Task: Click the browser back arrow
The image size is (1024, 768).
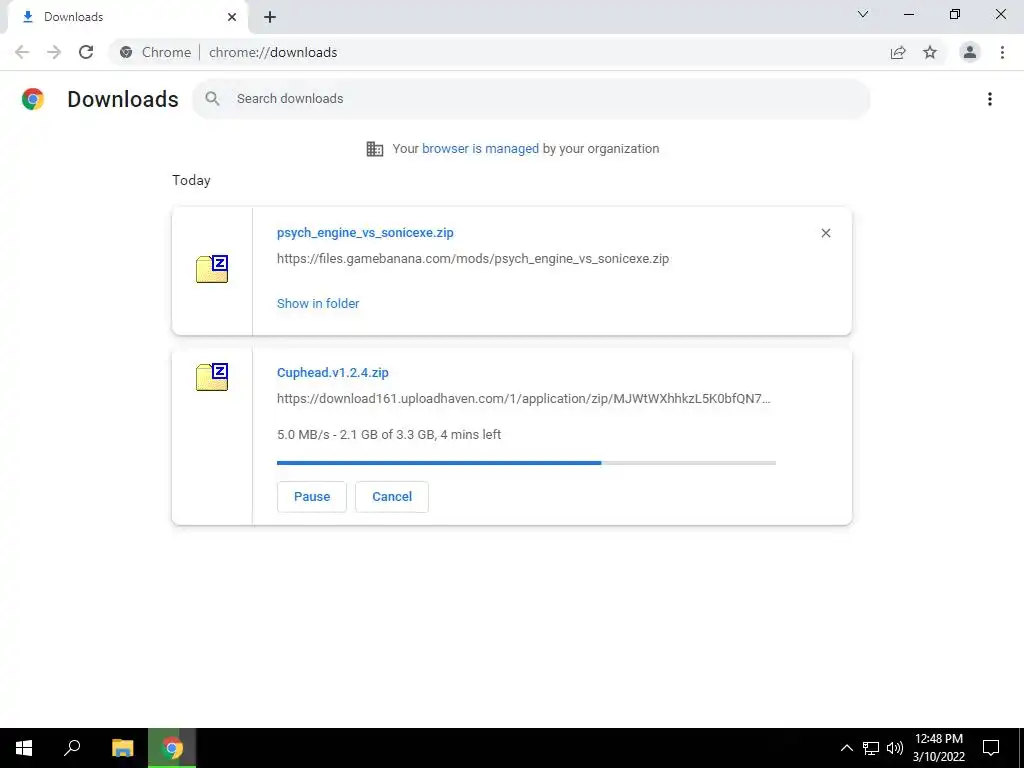Action: 22,52
